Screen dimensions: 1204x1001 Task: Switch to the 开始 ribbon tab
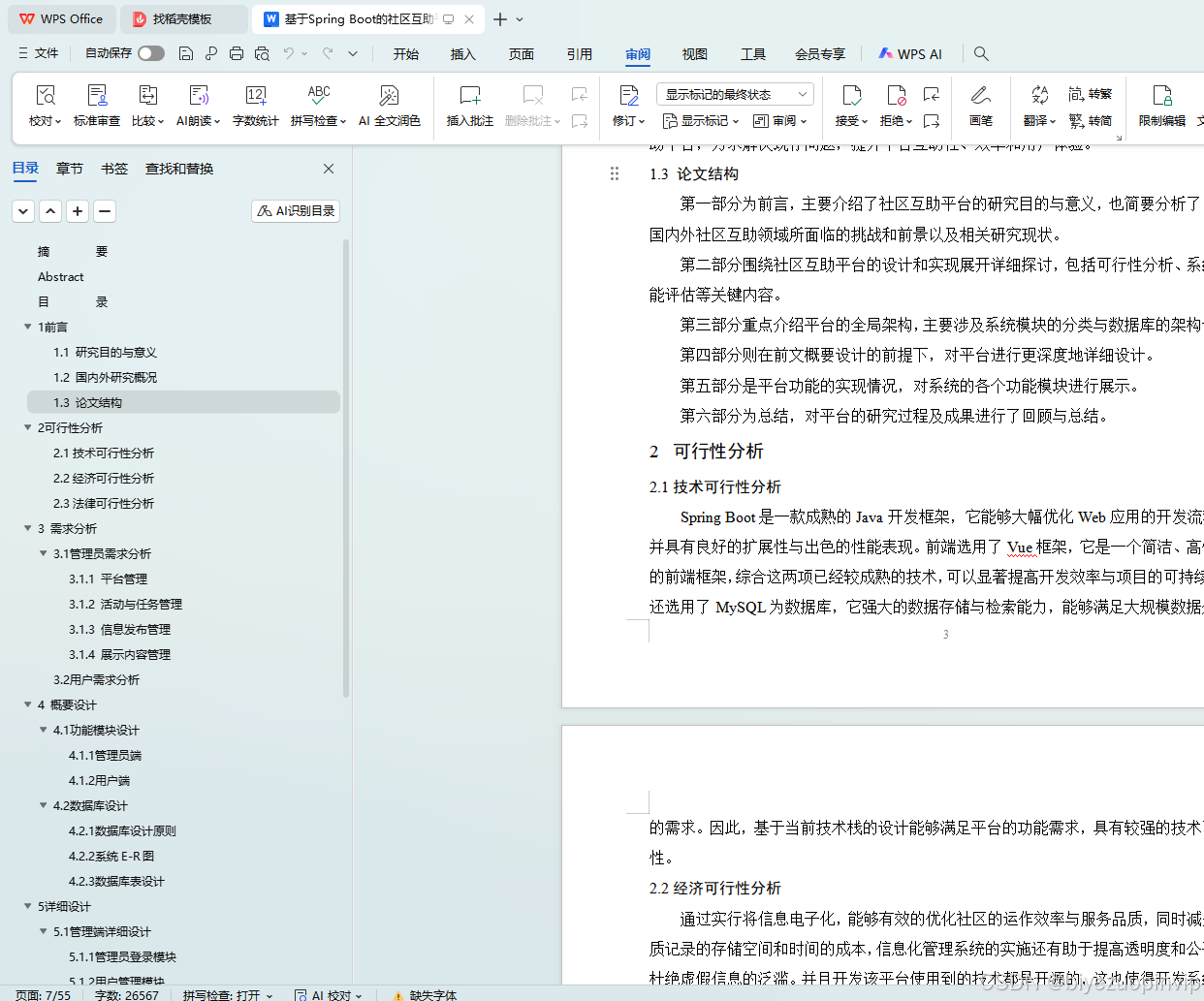pos(406,54)
